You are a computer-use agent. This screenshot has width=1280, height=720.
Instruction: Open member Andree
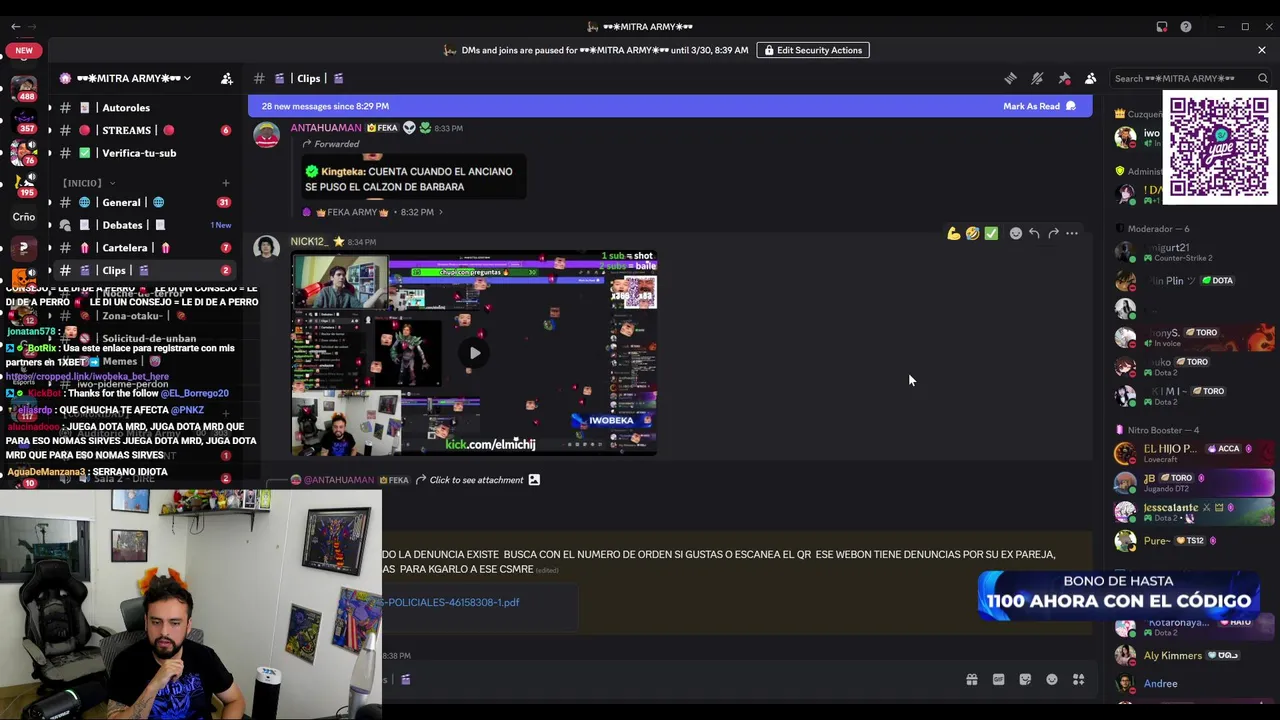(1190, 684)
